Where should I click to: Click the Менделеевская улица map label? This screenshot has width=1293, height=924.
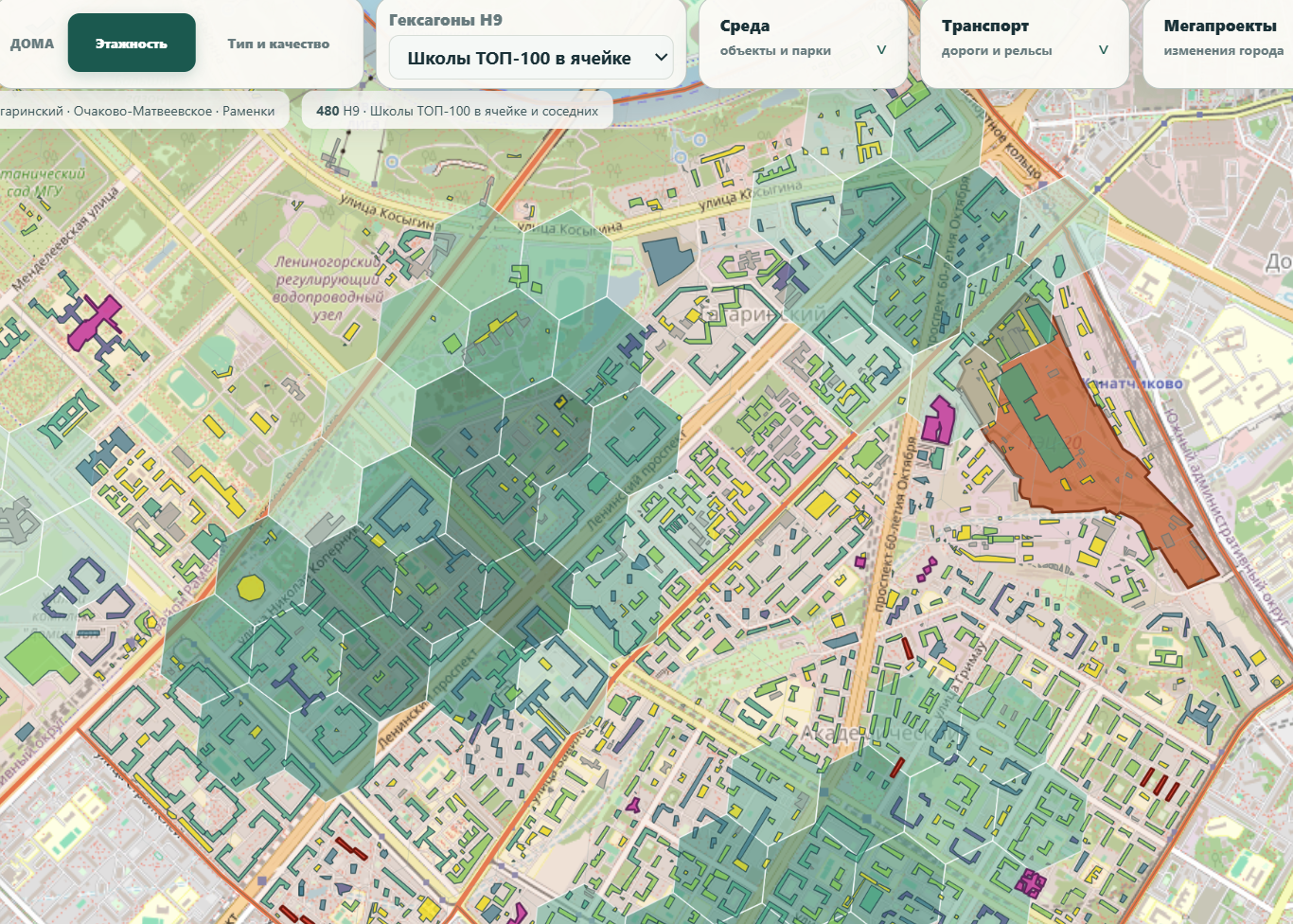click(66, 238)
